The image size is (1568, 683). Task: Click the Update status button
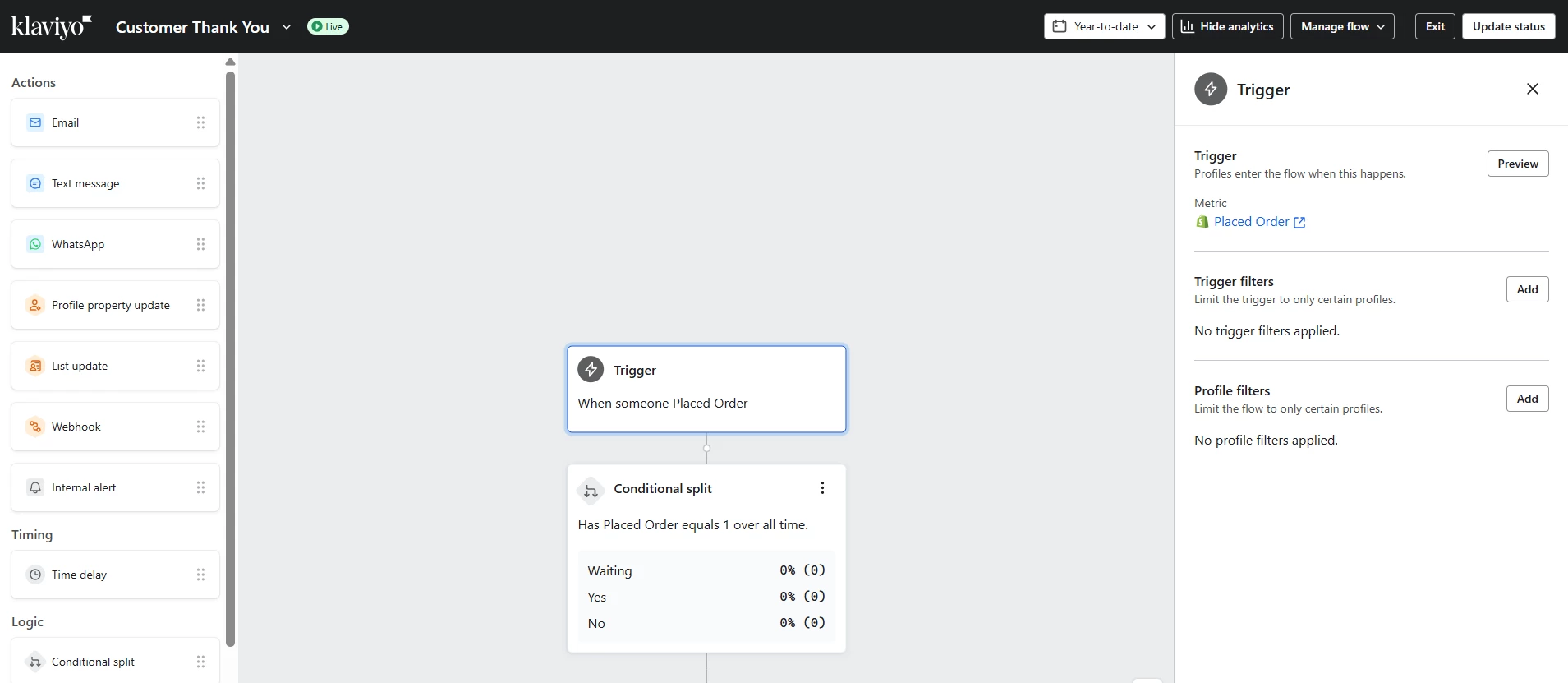coord(1509,26)
